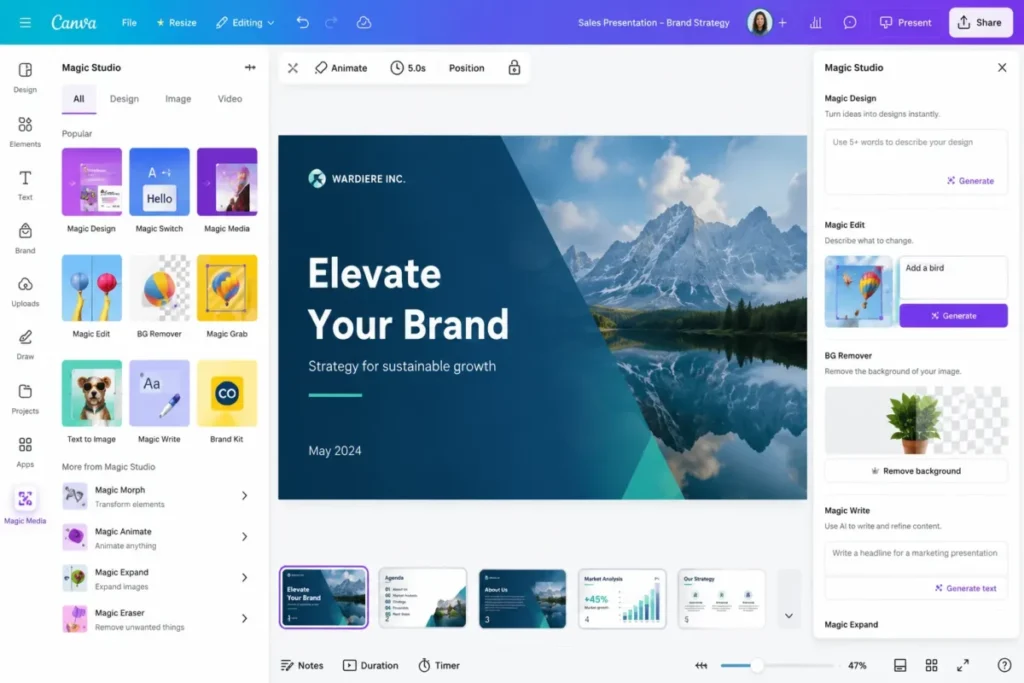Switch to the Video tab
The width and height of the screenshot is (1024, 683).
(x=230, y=99)
